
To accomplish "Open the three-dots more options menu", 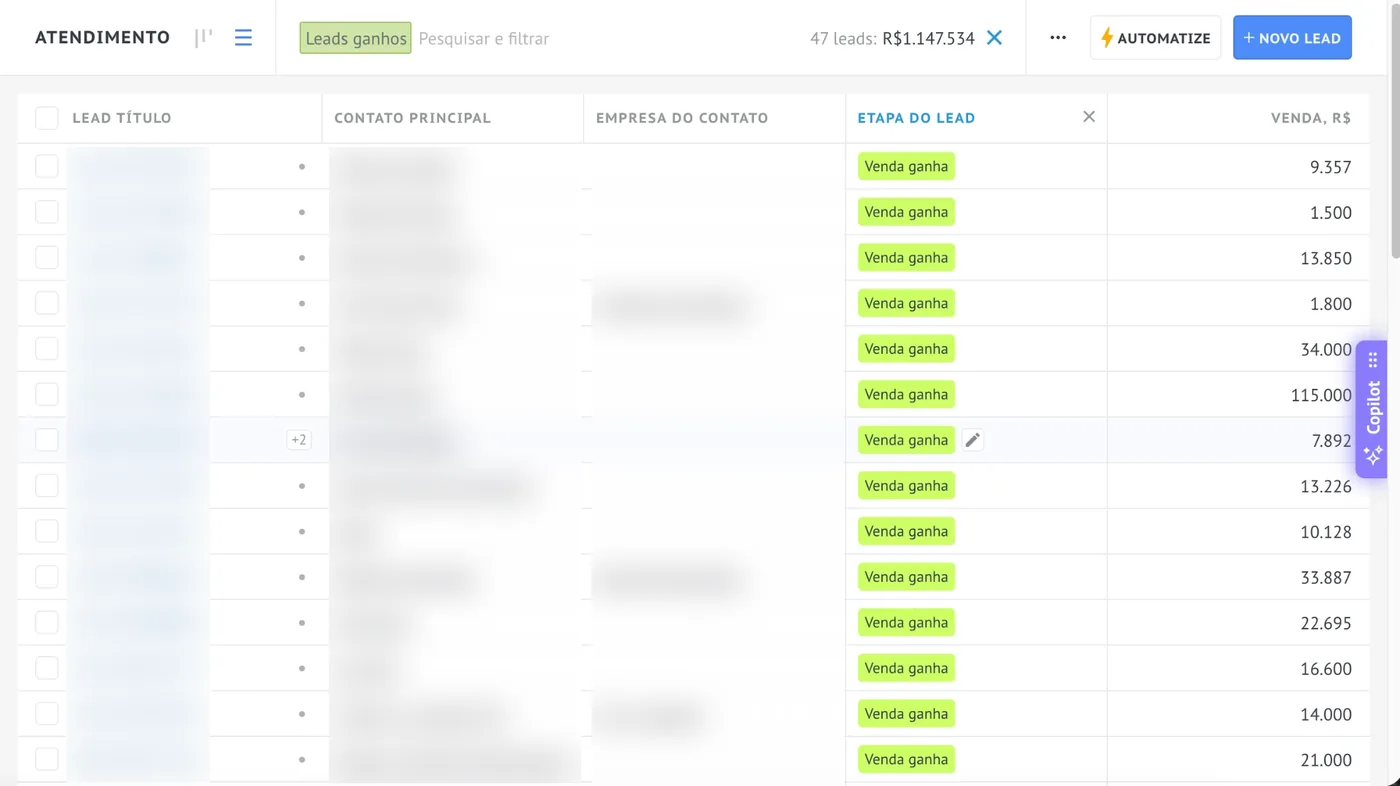I will 1058,38.
